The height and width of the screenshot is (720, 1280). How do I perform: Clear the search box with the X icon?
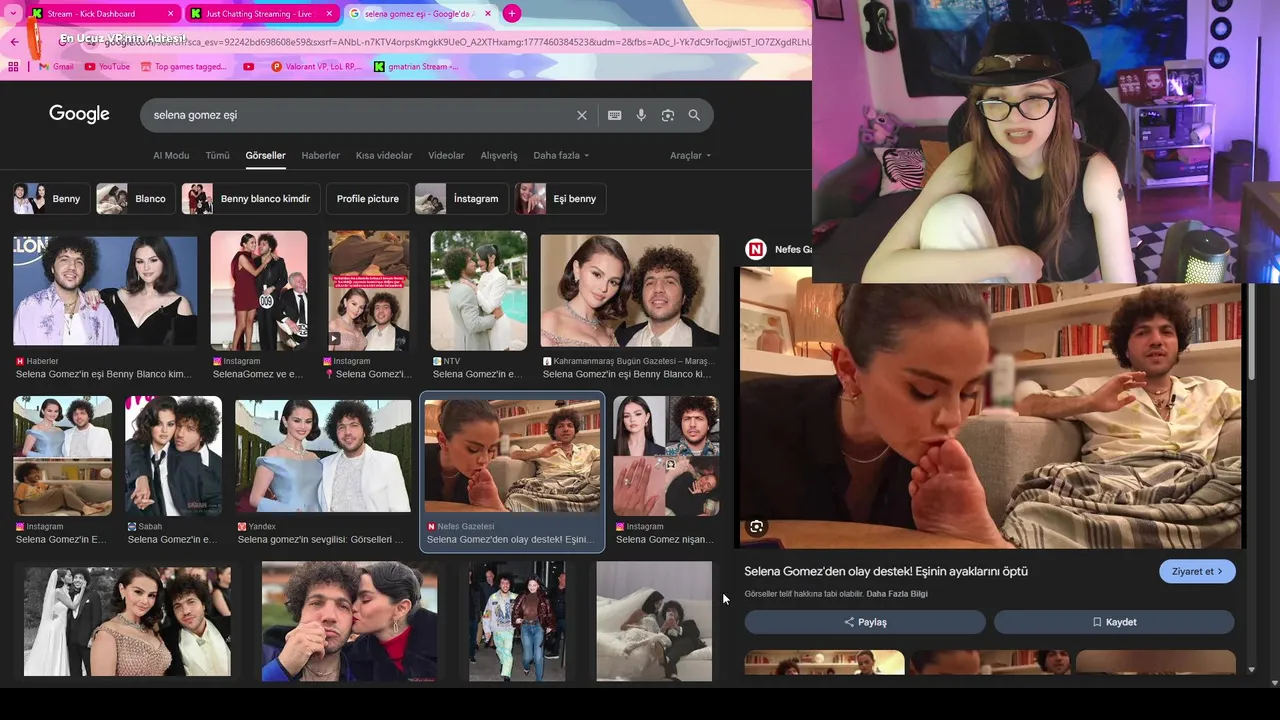click(x=582, y=115)
